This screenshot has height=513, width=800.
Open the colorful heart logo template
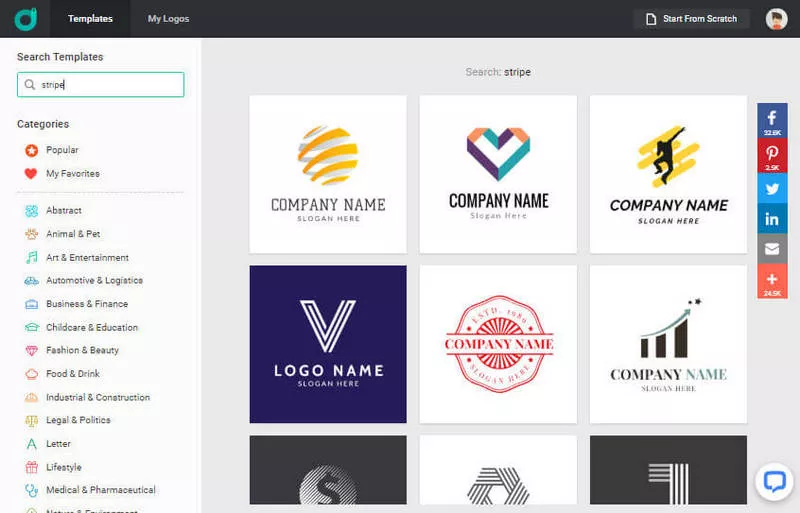coord(498,174)
